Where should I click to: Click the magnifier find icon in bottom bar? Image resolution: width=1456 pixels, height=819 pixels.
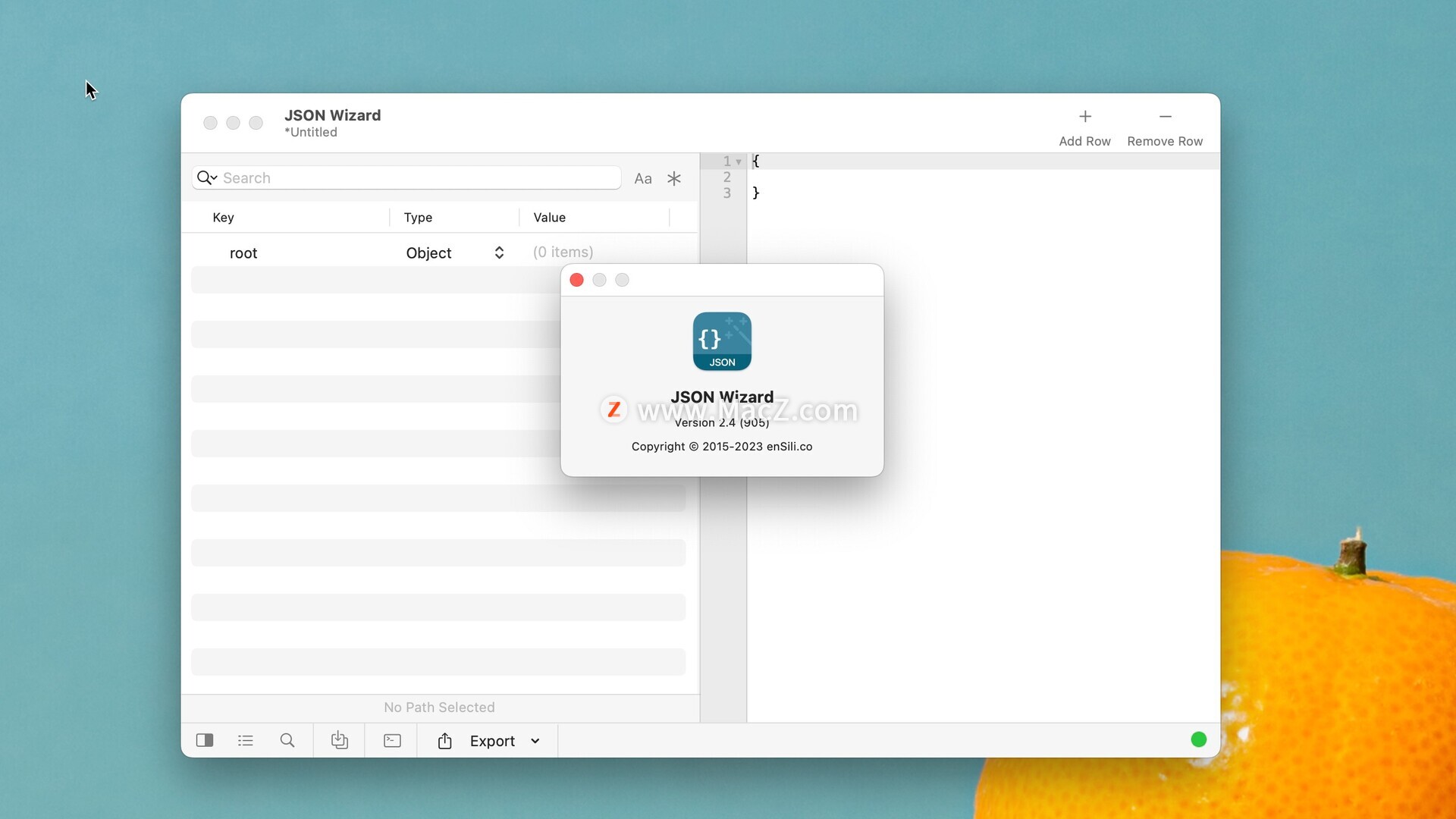287,741
